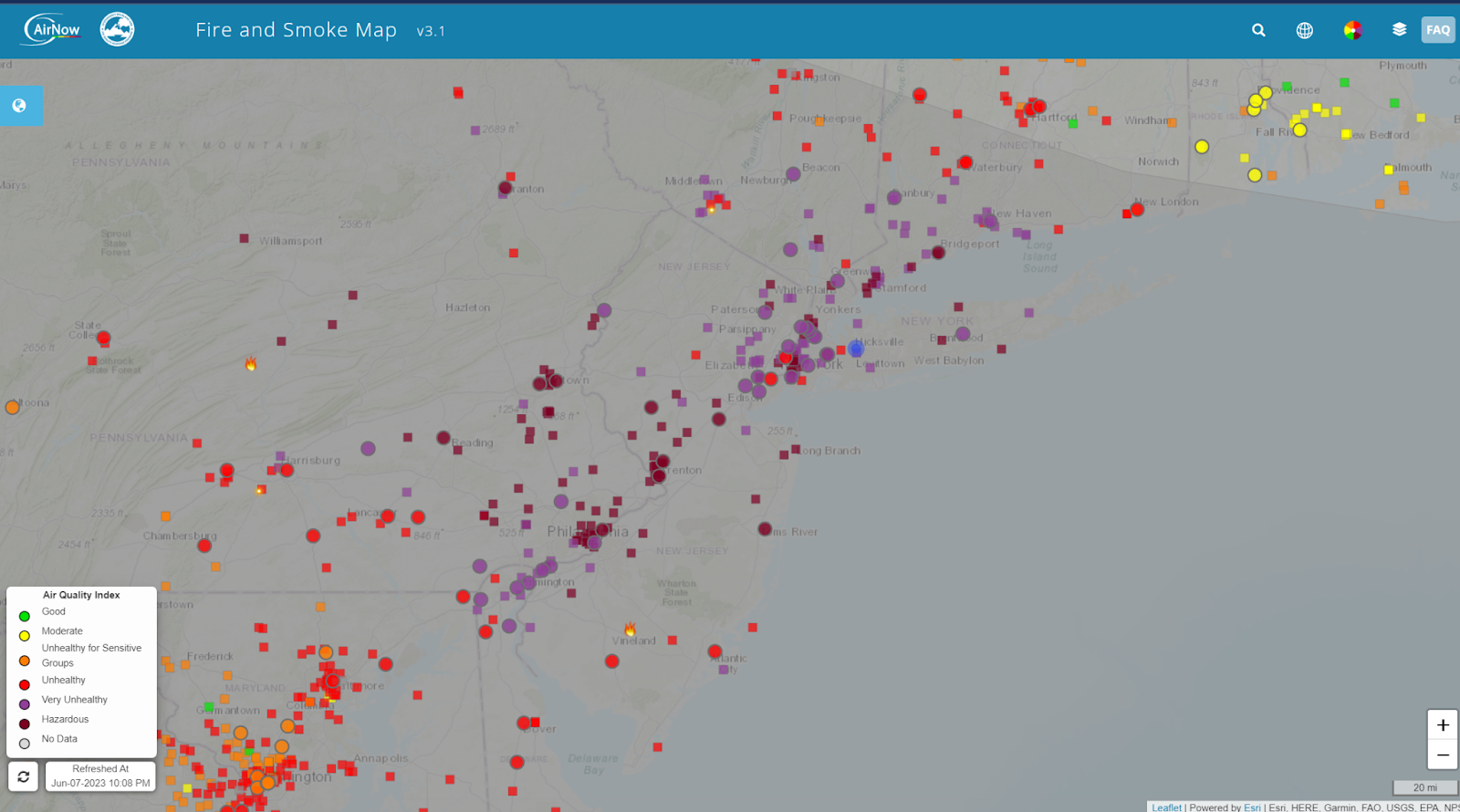The height and width of the screenshot is (812, 1460).
Task: Click the small fire marker near Middletown
Action: [711, 209]
